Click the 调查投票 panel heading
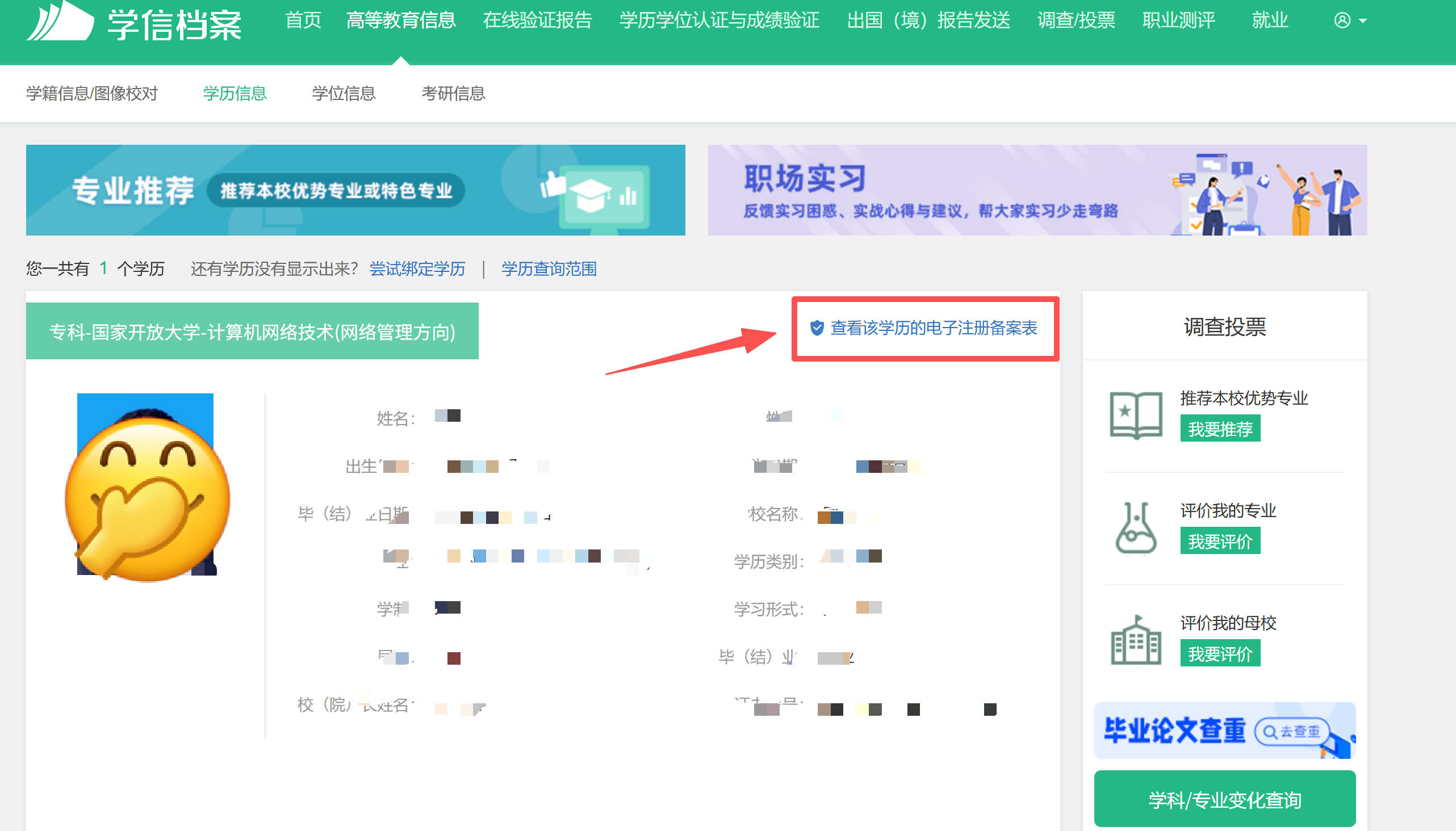 (1225, 327)
